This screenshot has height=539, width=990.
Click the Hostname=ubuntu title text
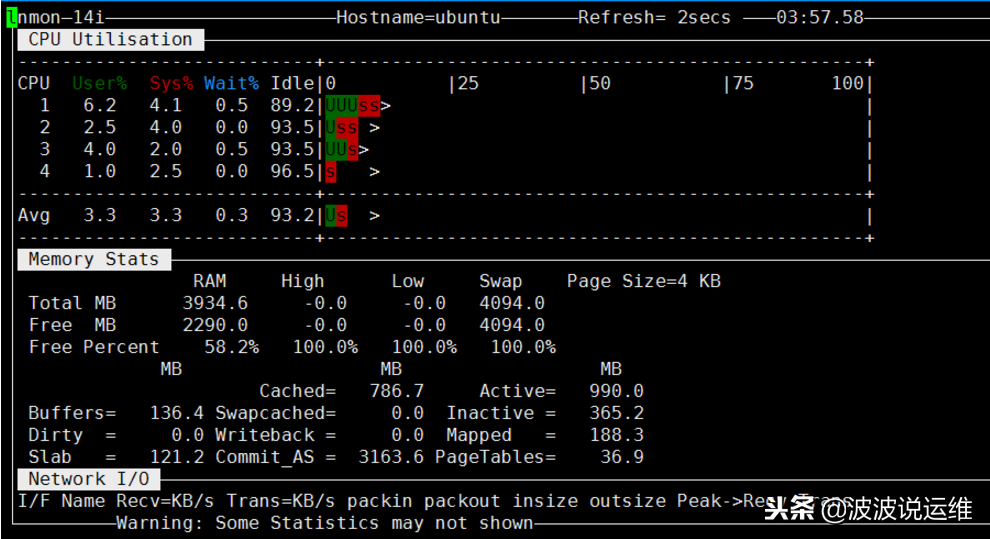[418, 17]
